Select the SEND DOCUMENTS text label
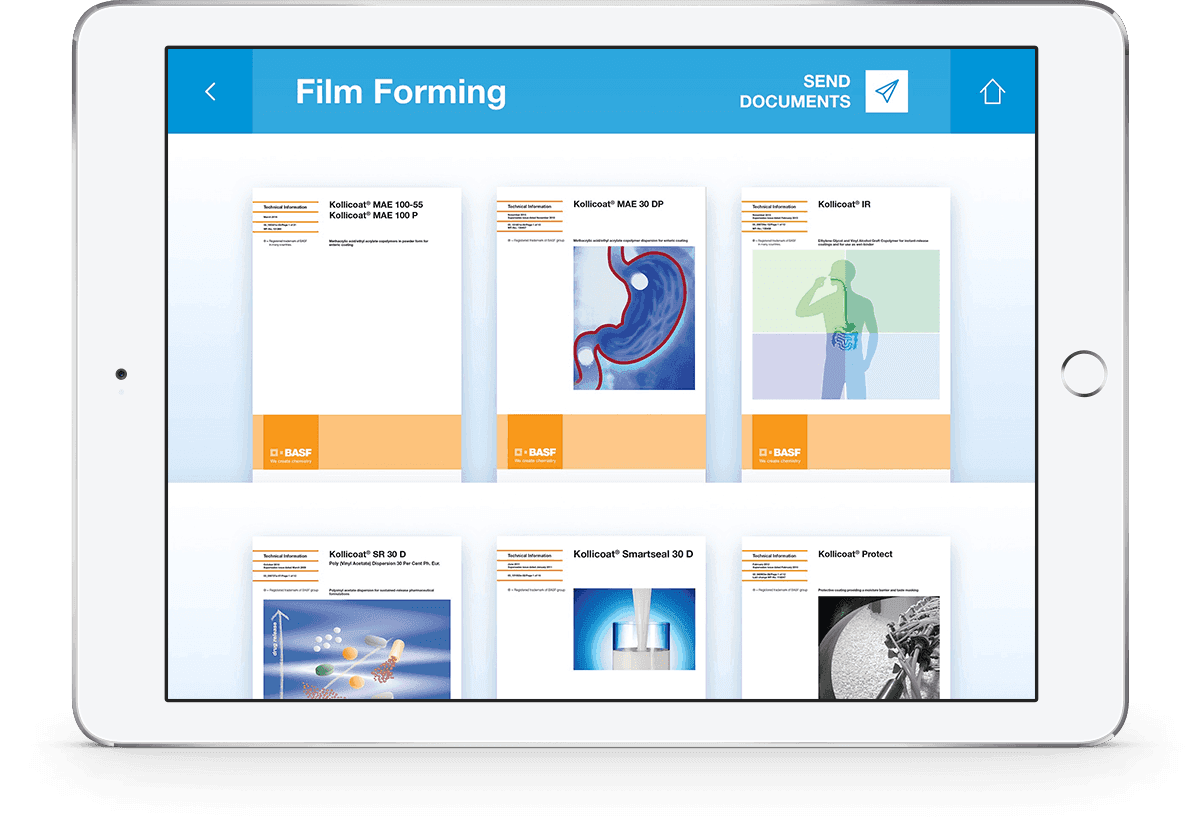Image resolution: width=1200 pixels, height=827 pixels. (795, 91)
